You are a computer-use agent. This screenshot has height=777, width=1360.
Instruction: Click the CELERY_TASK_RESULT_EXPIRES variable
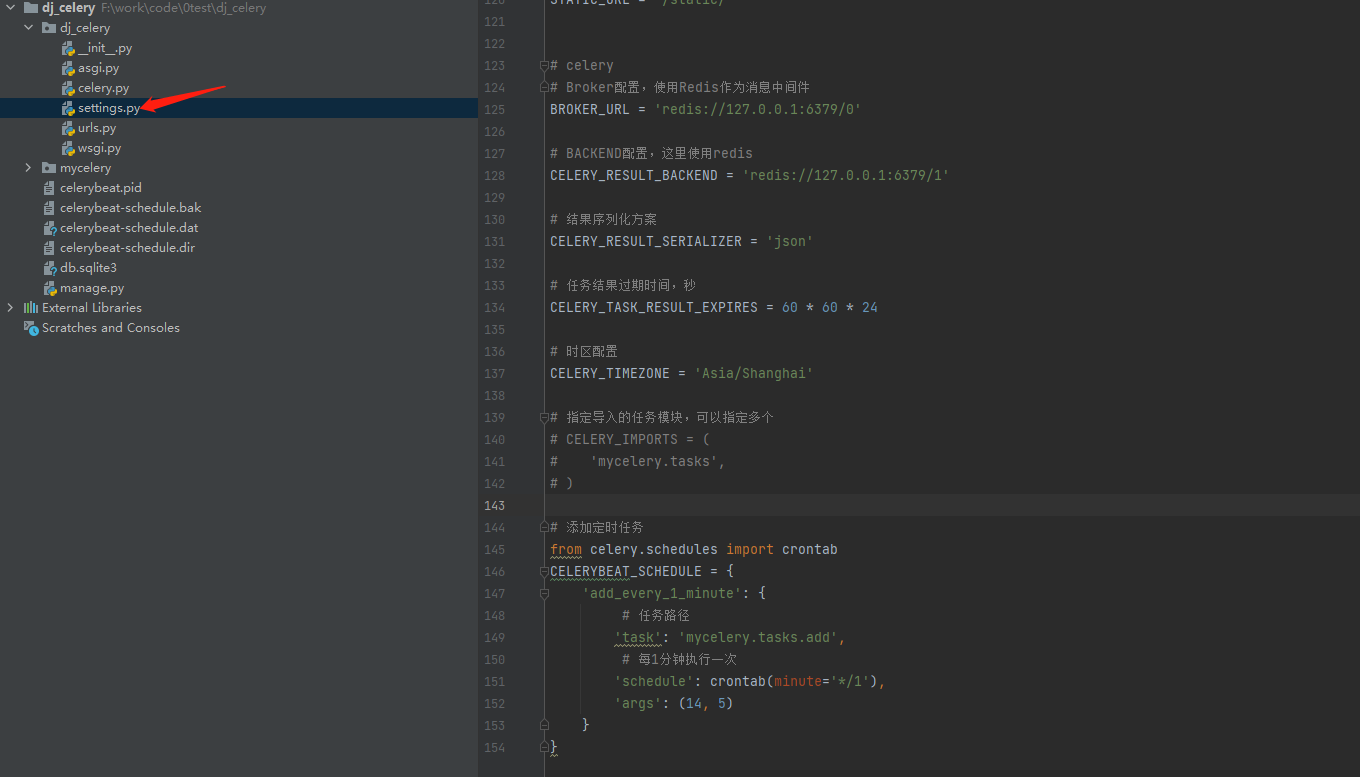[654, 308]
